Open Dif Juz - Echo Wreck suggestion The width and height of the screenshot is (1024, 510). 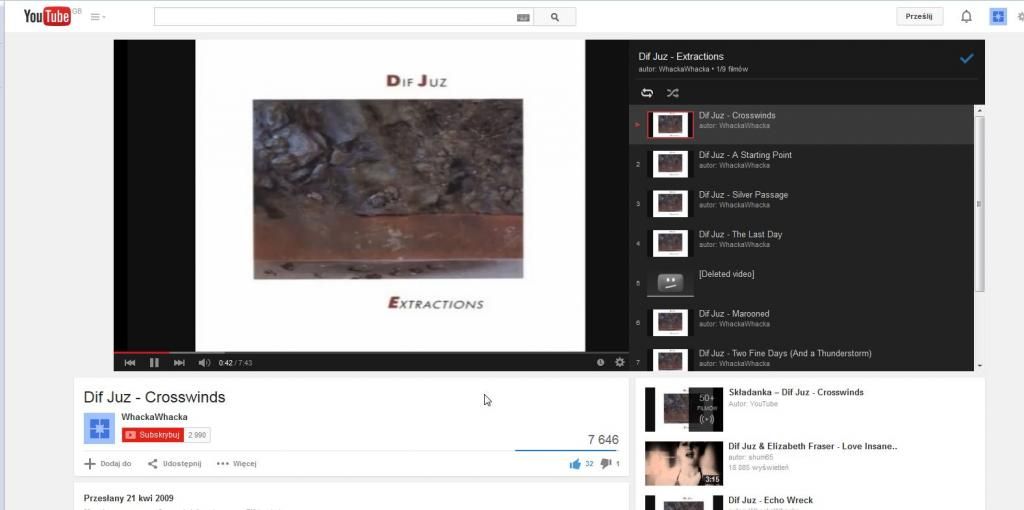point(771,500)
